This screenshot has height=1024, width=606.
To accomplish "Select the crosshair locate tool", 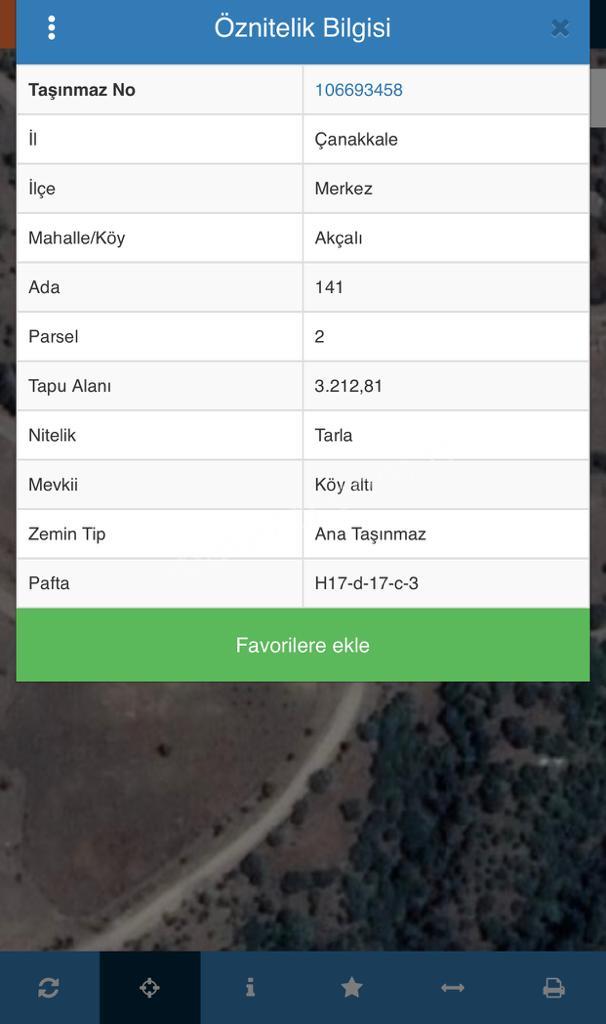I will 150,987.
